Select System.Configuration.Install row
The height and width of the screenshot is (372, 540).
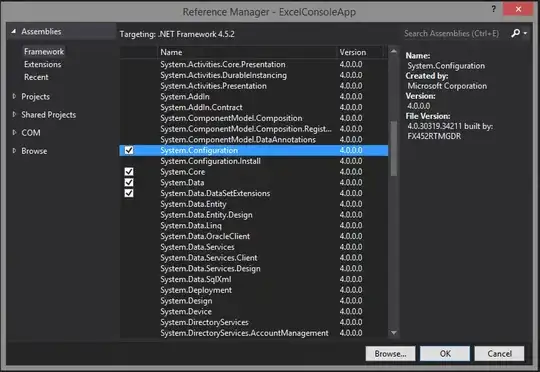click(253, 161)
